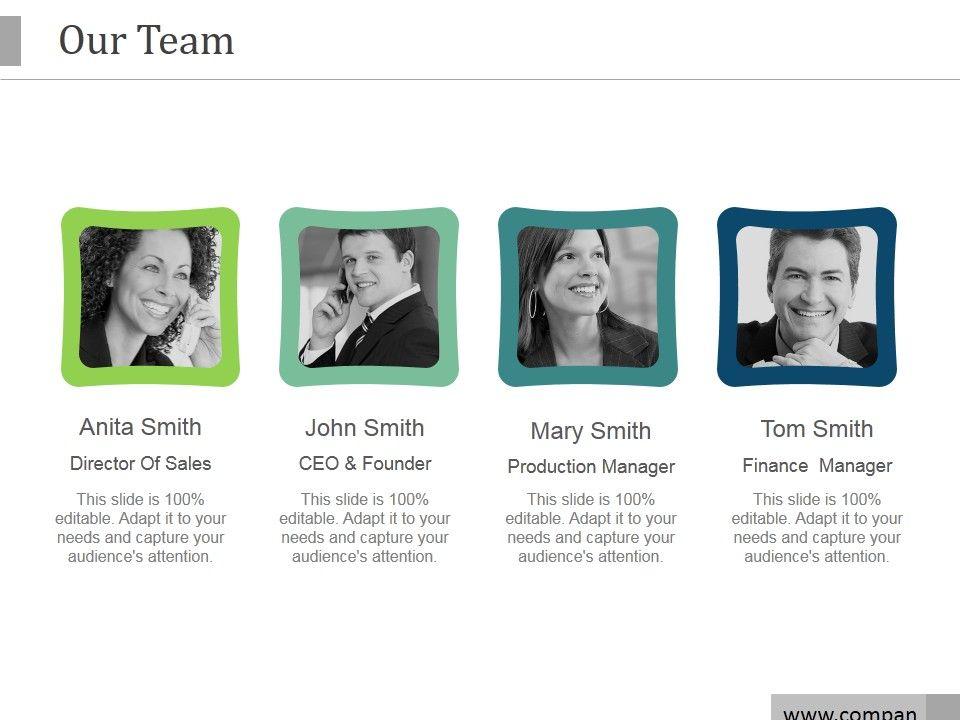Click the description paragraph under Mary Smith

[x=591, y=528]
